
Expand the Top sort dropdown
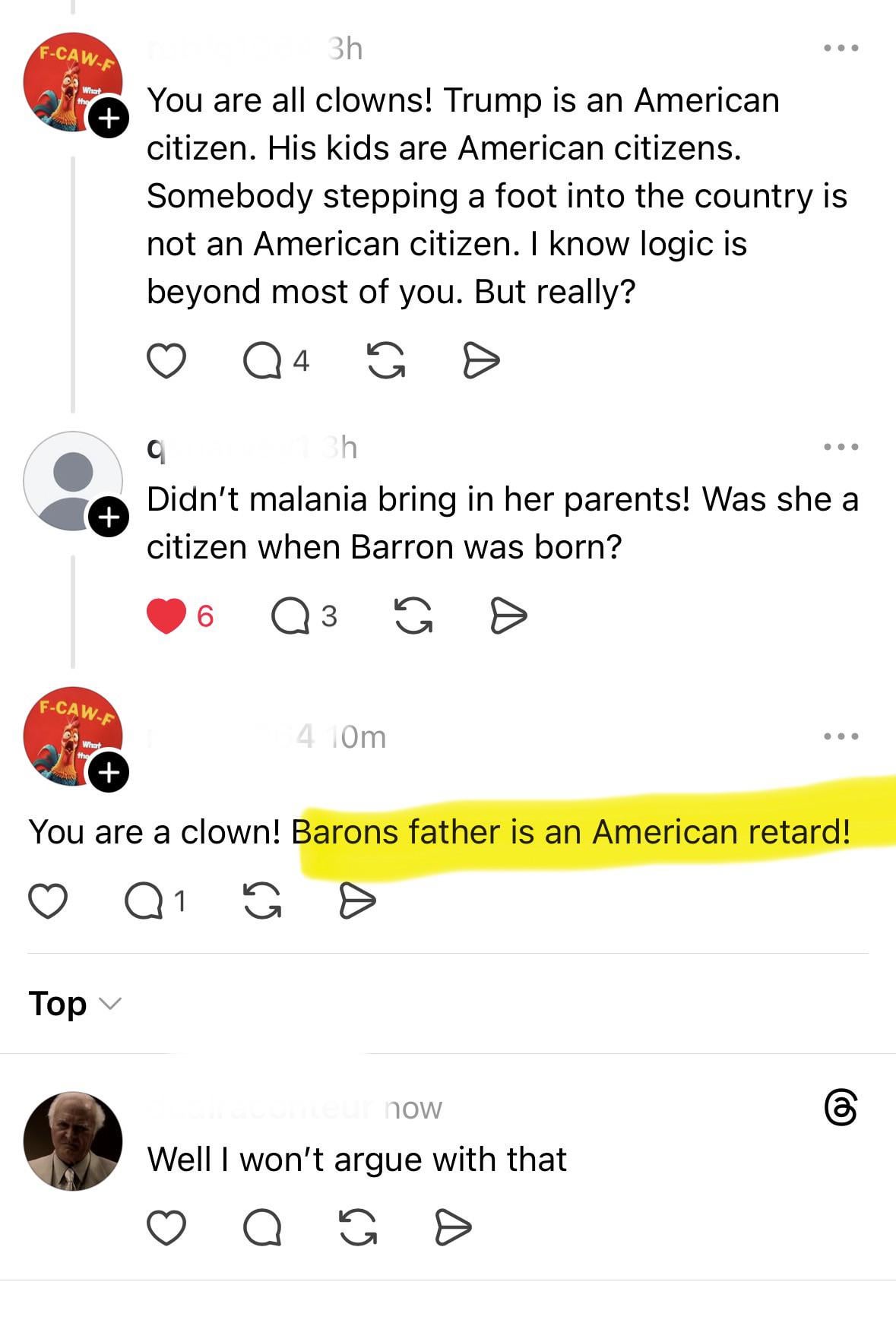(74, 1004)
